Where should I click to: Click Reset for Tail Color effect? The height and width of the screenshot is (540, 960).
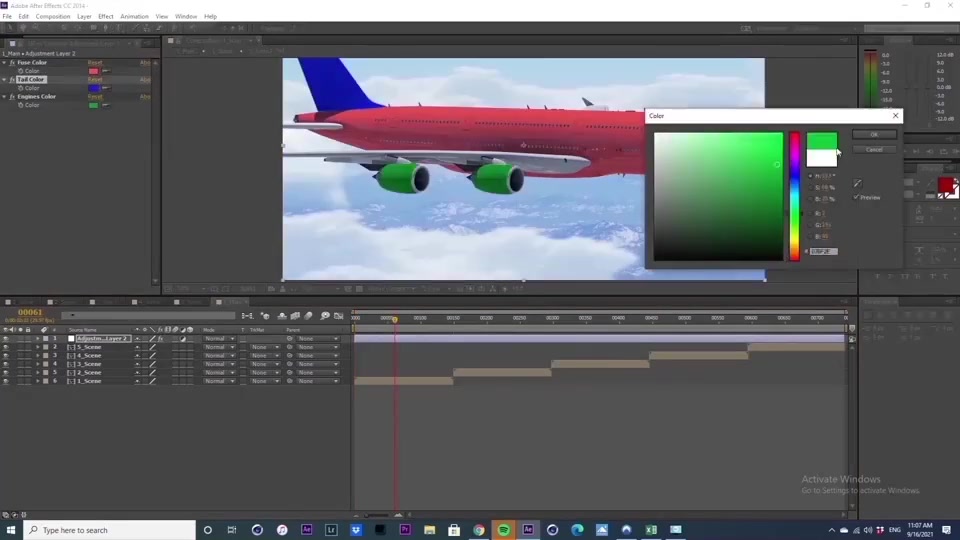tap(95, 80)
